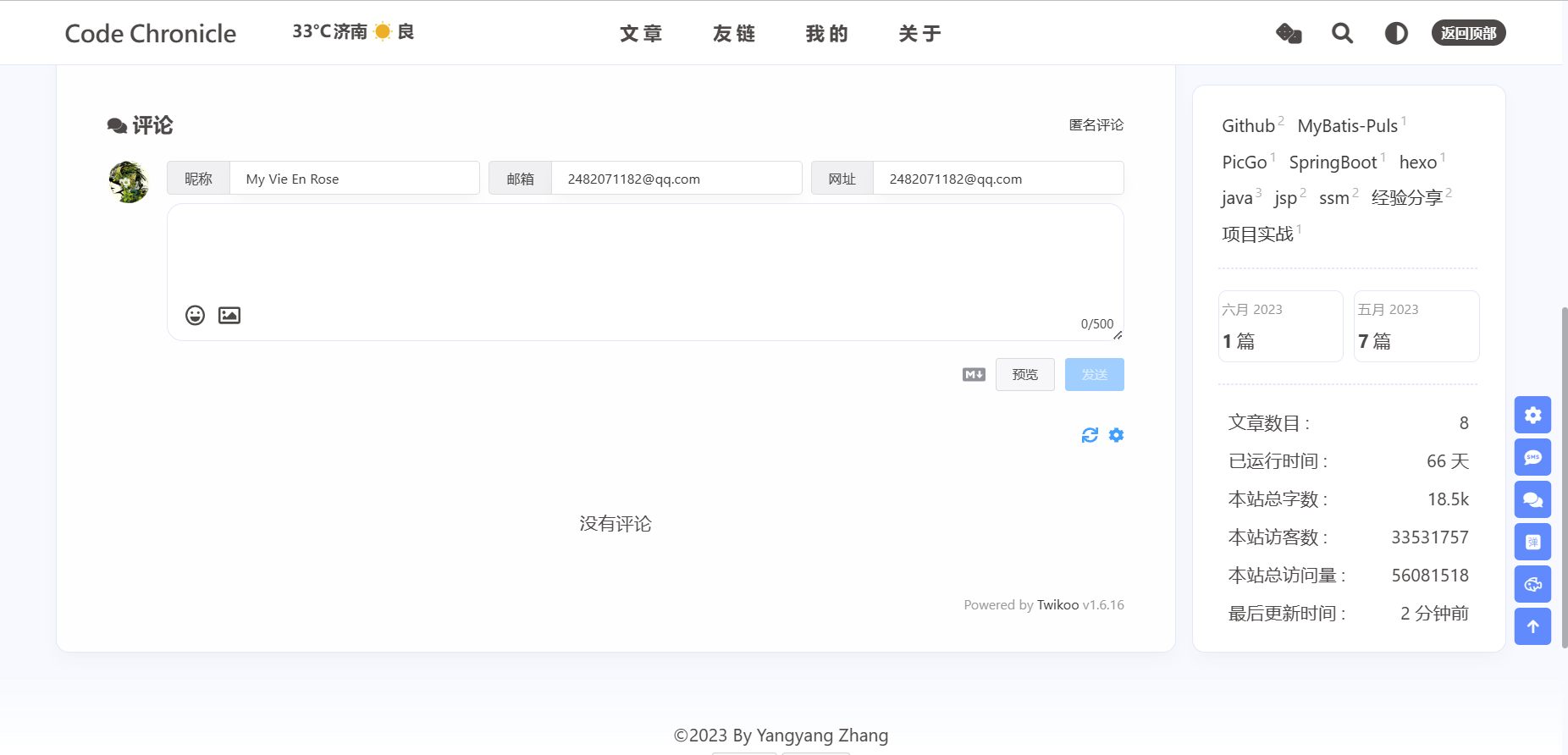Click the weather sun icon
This screenshot has height=755, width=1568.
click(x=383, y=31)
